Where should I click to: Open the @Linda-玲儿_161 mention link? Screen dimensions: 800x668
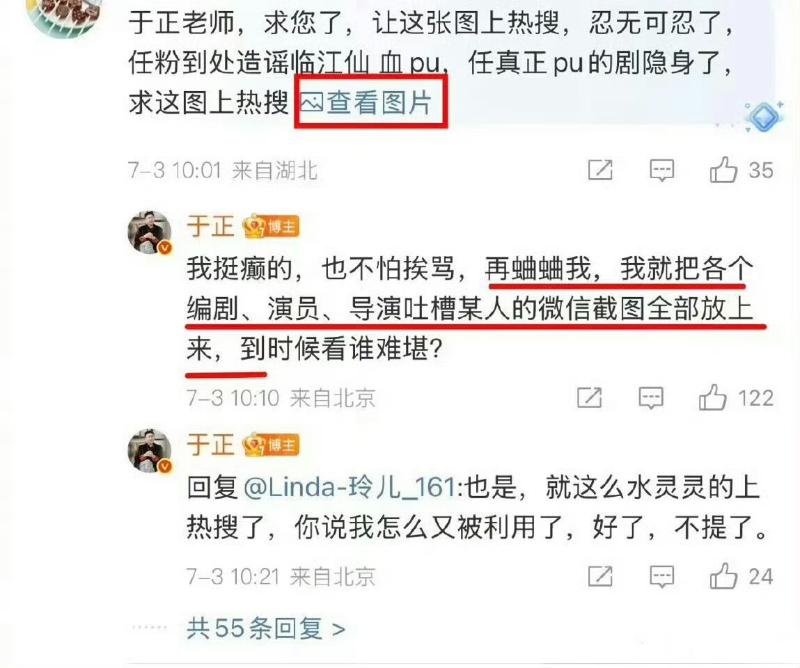pos(349,487)
